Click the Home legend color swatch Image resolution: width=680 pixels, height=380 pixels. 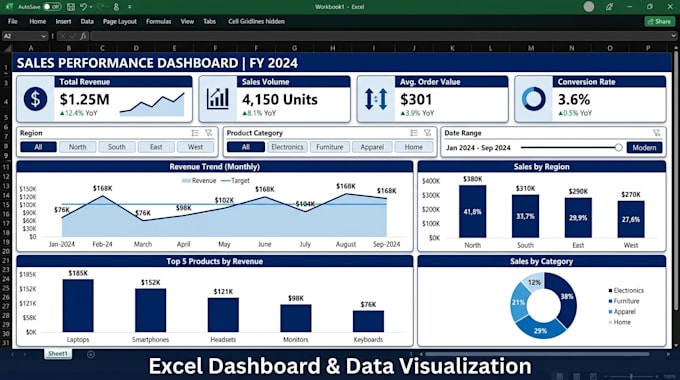tap(610, 322)
